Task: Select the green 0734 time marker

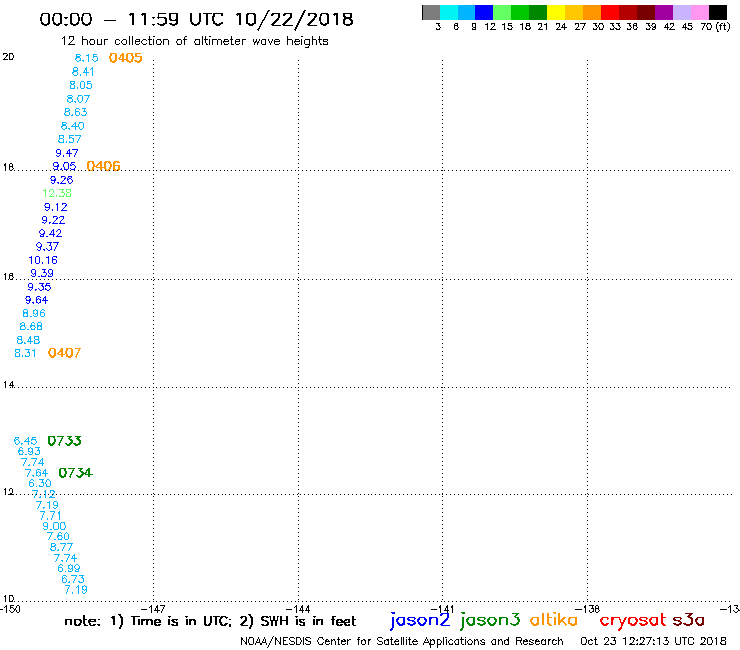Action: tap(76, 473)
